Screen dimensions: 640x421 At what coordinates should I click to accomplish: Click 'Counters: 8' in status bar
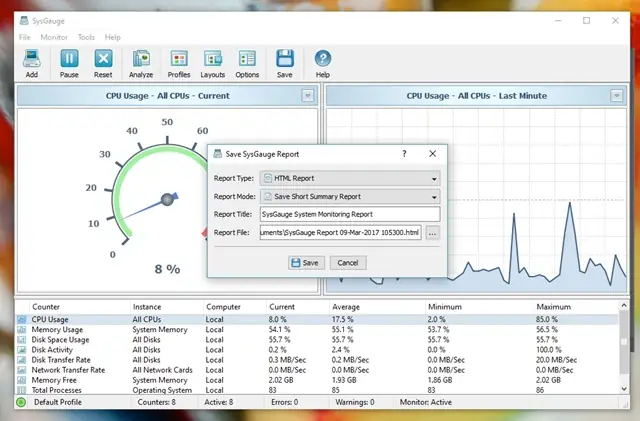pyautogui.click(x=156, y=402)
